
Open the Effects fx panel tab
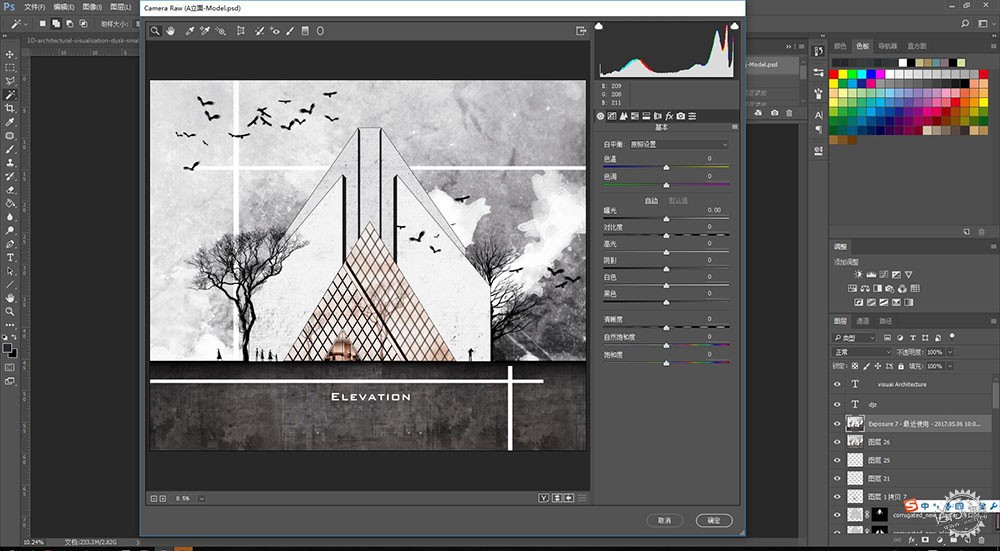point(669,116)
